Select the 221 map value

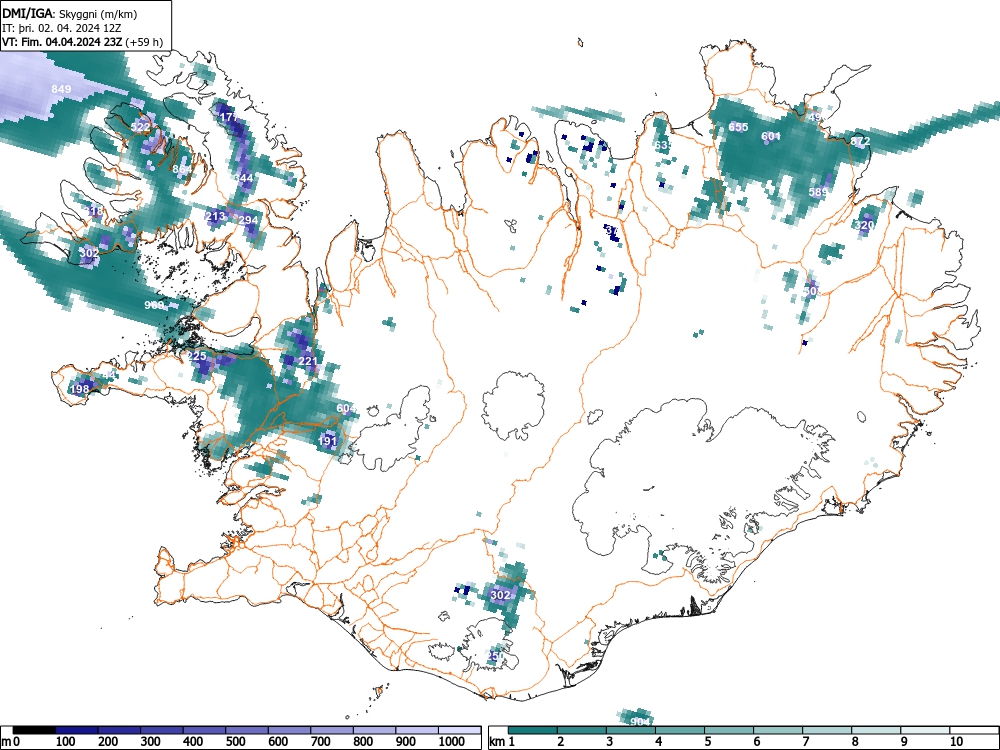click(x=308, y=361)
